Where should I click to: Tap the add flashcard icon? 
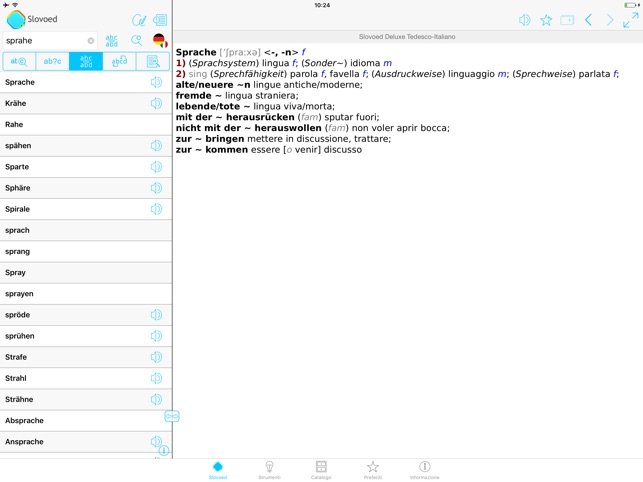(567, 20)
